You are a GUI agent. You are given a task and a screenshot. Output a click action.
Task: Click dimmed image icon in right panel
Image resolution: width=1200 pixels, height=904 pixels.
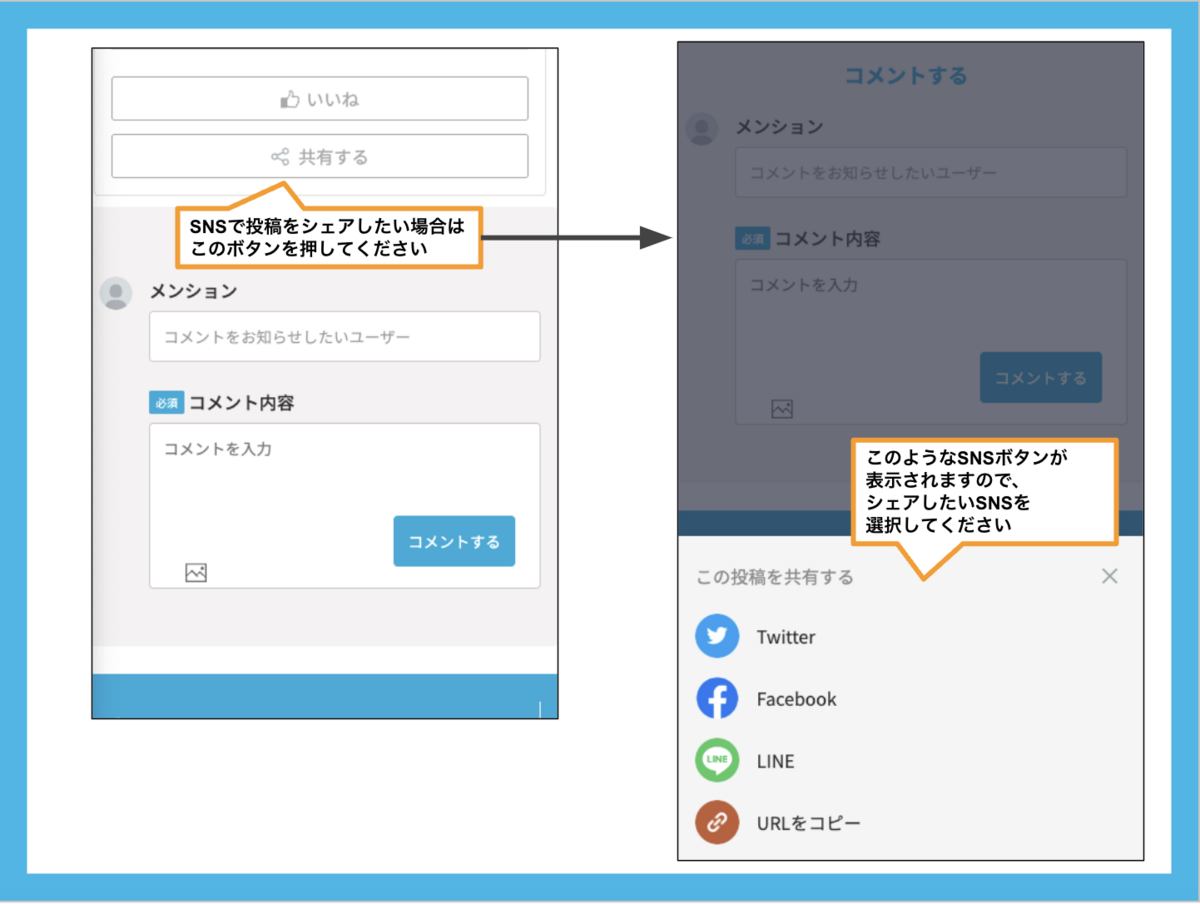(782, 409)
